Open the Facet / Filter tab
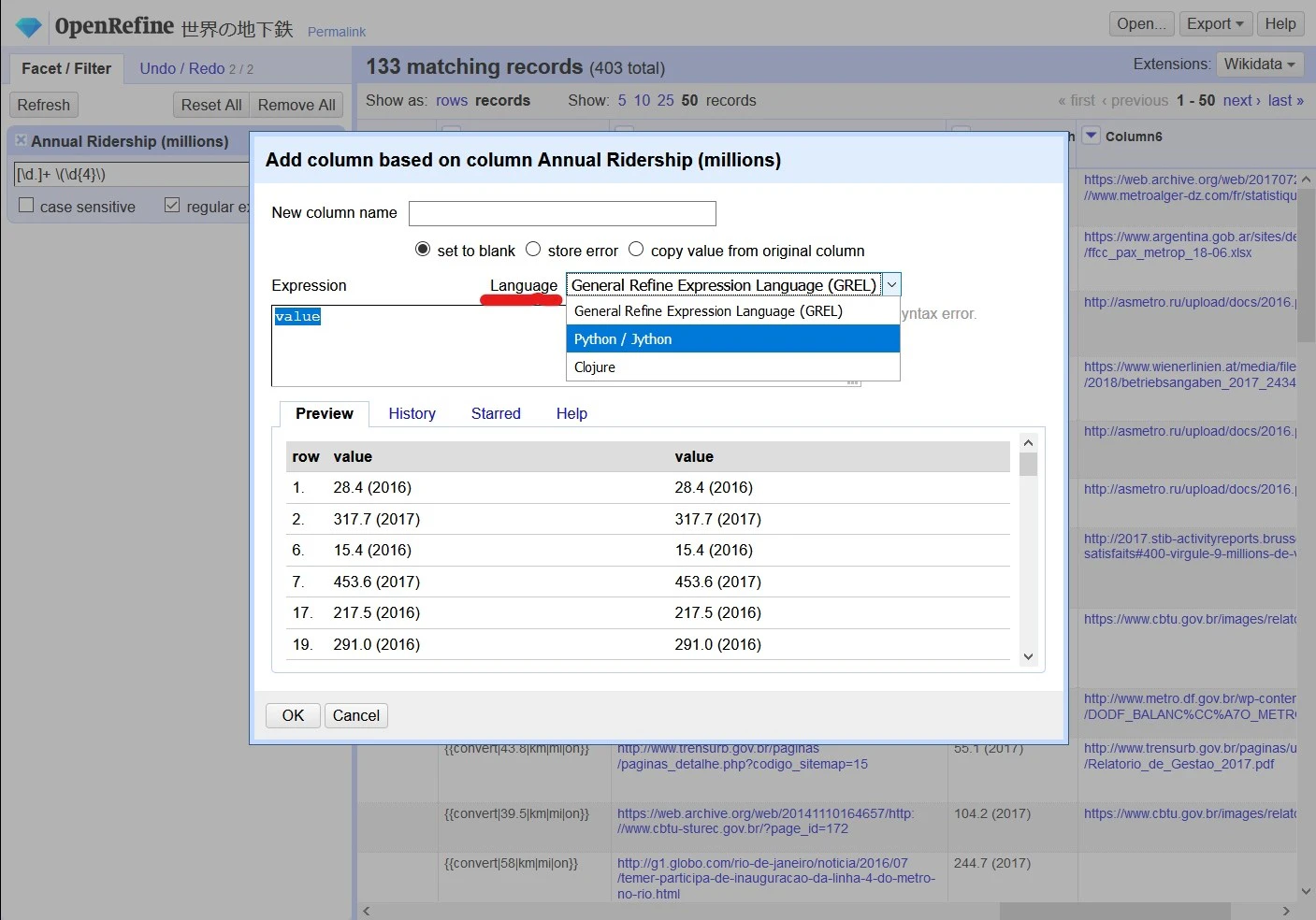 click(x=66, y=68)
